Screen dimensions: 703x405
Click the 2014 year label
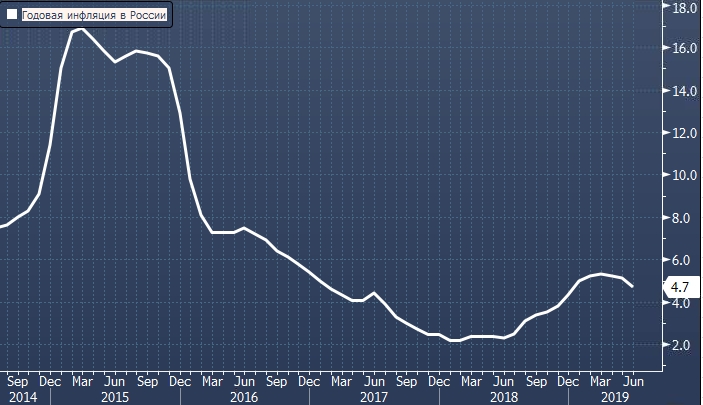point(20,396)
